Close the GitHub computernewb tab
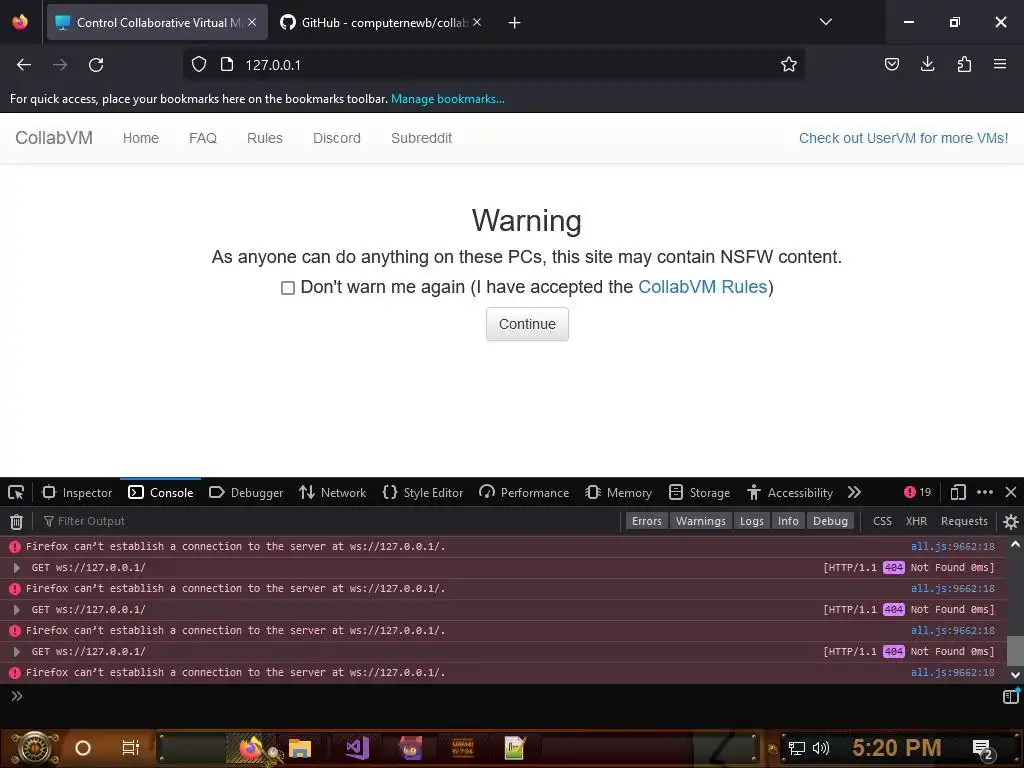 pos(477,22)
